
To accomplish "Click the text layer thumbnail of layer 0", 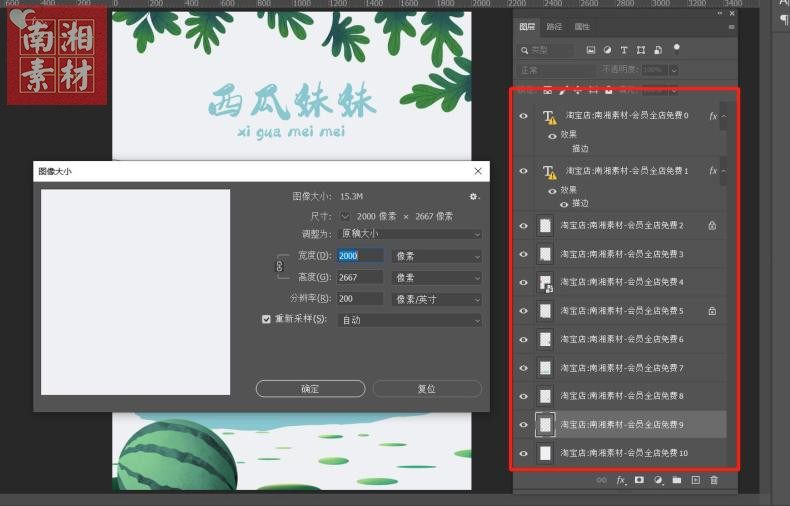I will (549, 116).
